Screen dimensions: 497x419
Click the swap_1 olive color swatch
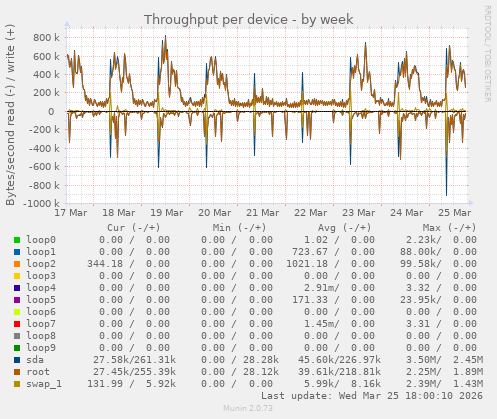pos(17,384)
